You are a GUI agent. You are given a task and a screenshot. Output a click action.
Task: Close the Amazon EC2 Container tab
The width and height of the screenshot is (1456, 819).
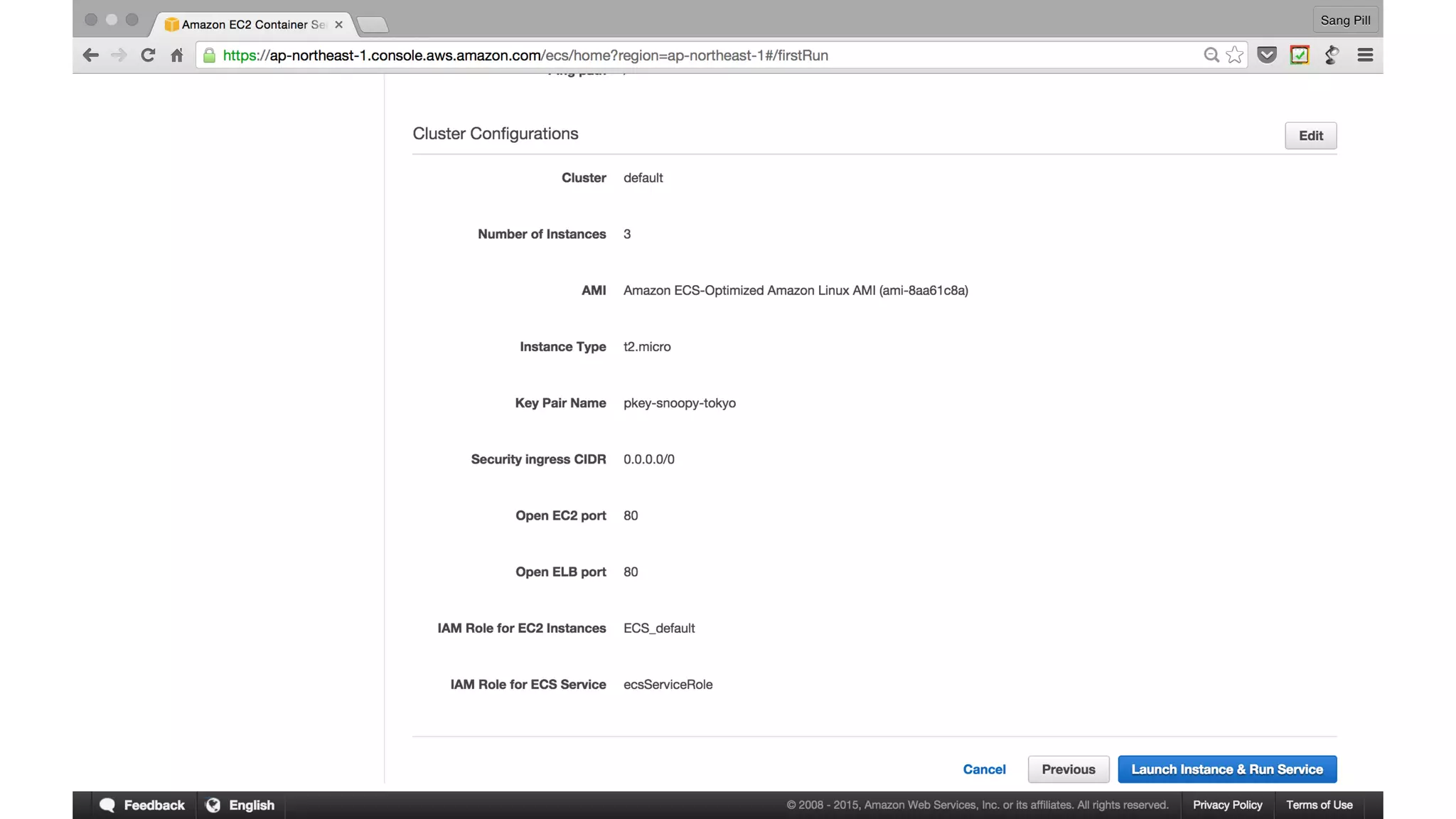(x=339, y=25)
